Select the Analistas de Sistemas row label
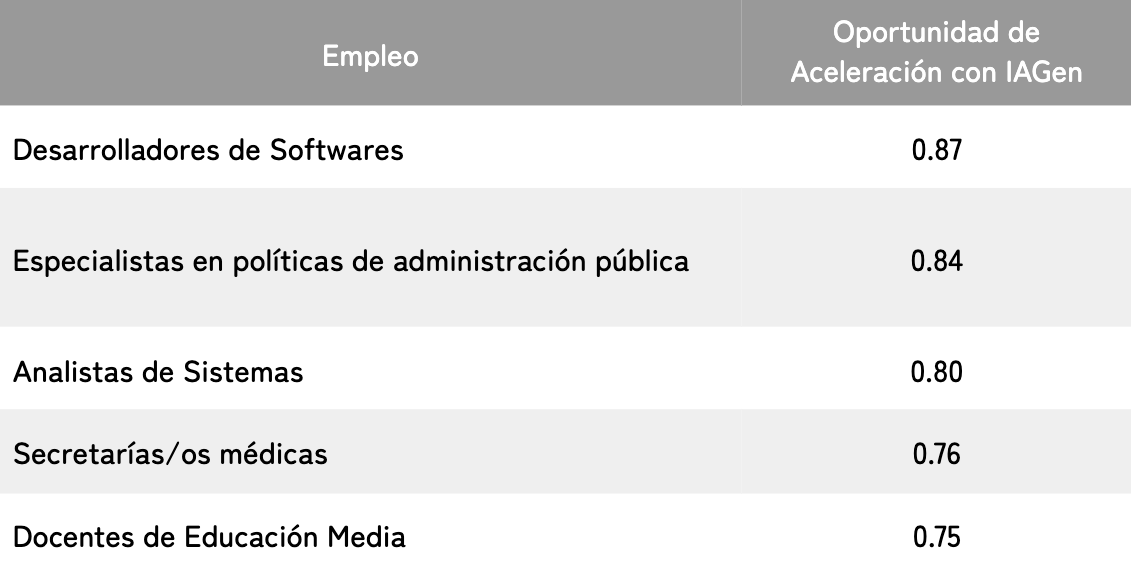This screenshot has height=574, width=1131. [x=158, y=373]
